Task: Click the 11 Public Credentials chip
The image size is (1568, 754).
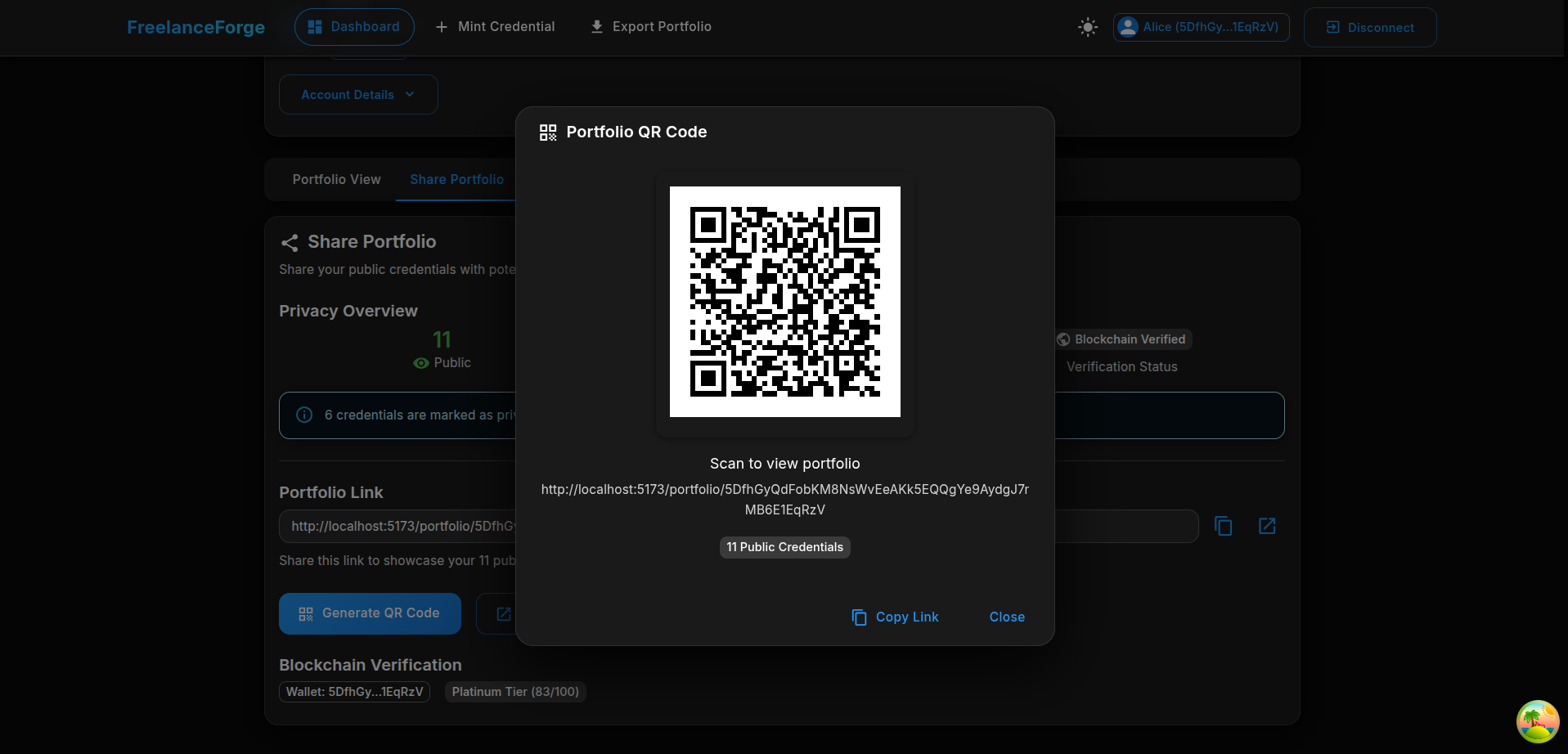Action: (785, 547)
